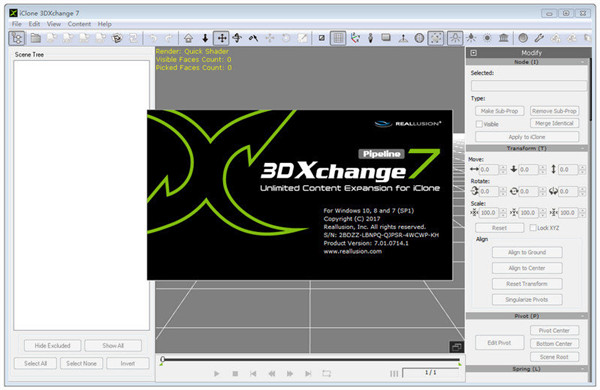
Task: Click the pivot joystick icon
Action: (x=403, y=38)
